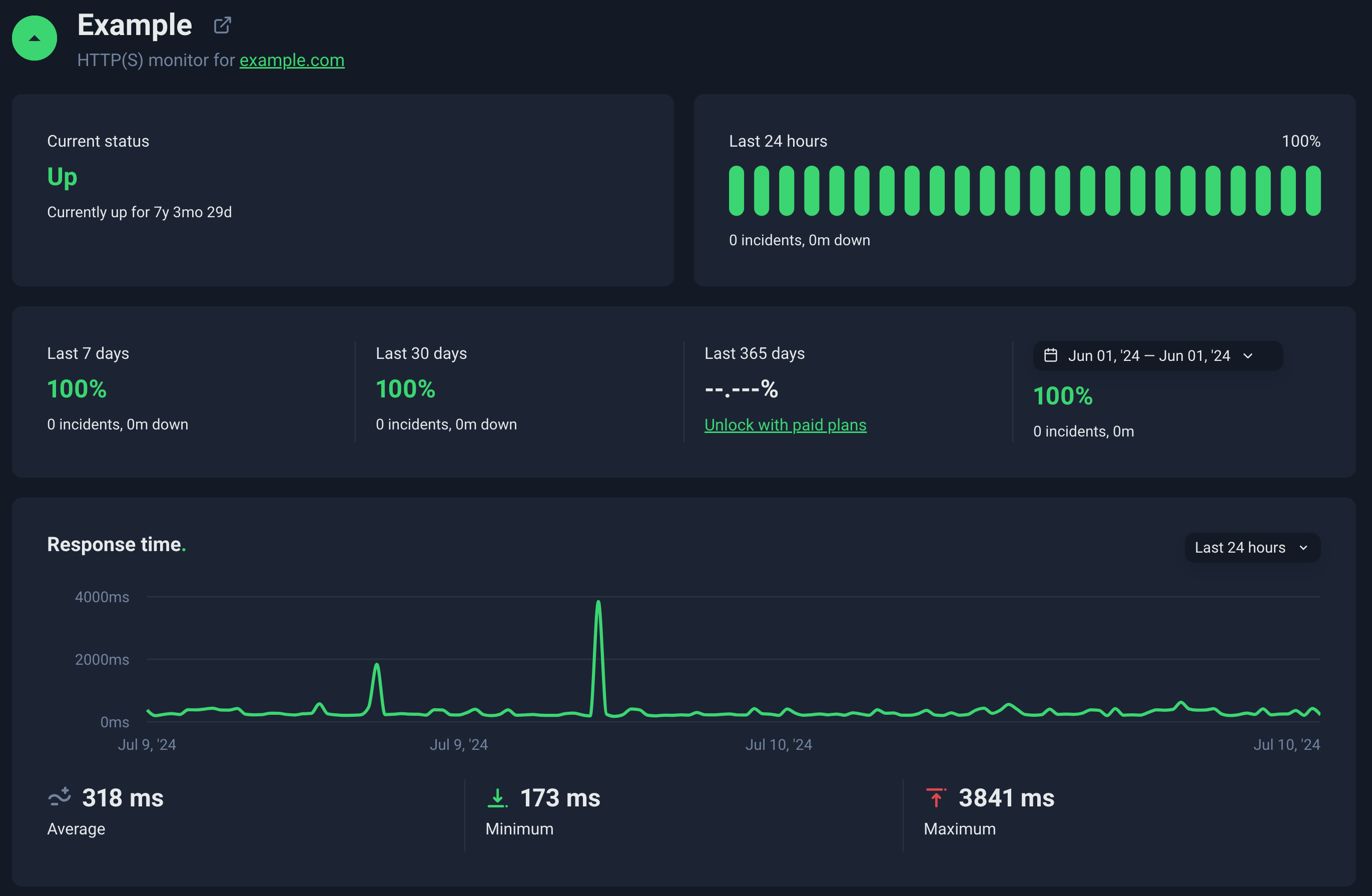This screenshot has width=1372, height=896.
Task: Click the '3841 ms' maximum value
Action: (x=1007, y=797)
